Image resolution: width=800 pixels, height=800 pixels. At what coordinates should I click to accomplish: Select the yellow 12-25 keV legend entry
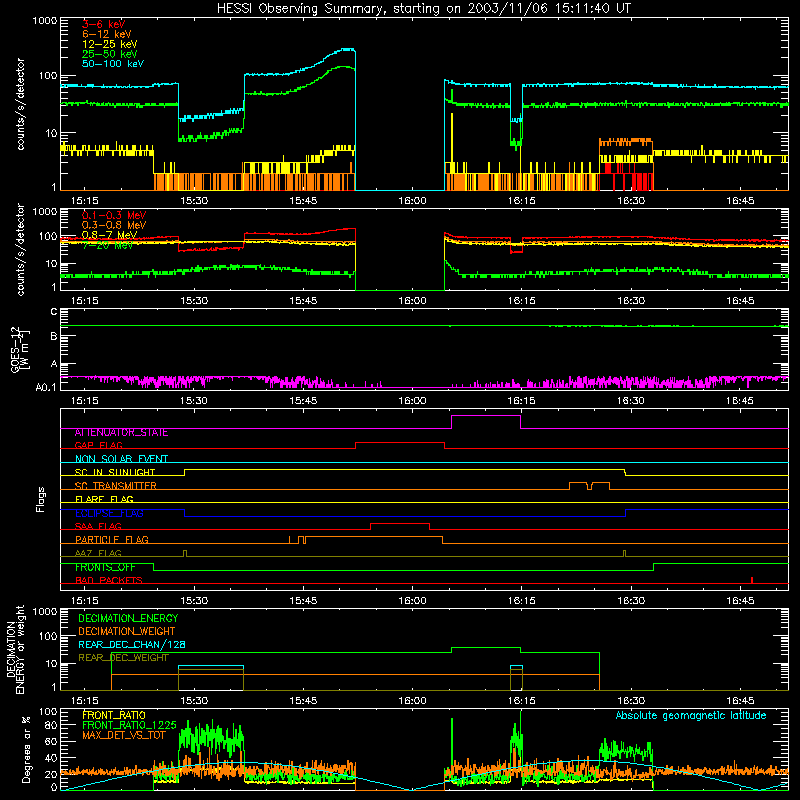click(x=110, y=44)
